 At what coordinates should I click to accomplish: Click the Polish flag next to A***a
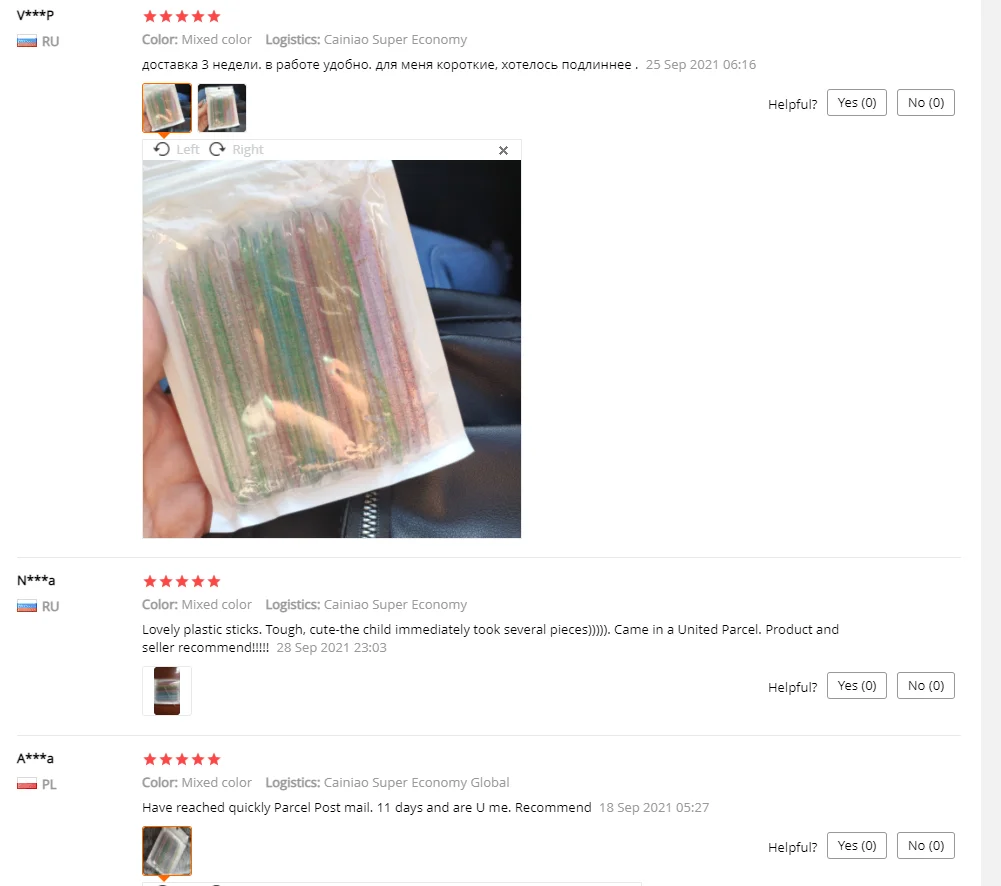click(27, 784)
